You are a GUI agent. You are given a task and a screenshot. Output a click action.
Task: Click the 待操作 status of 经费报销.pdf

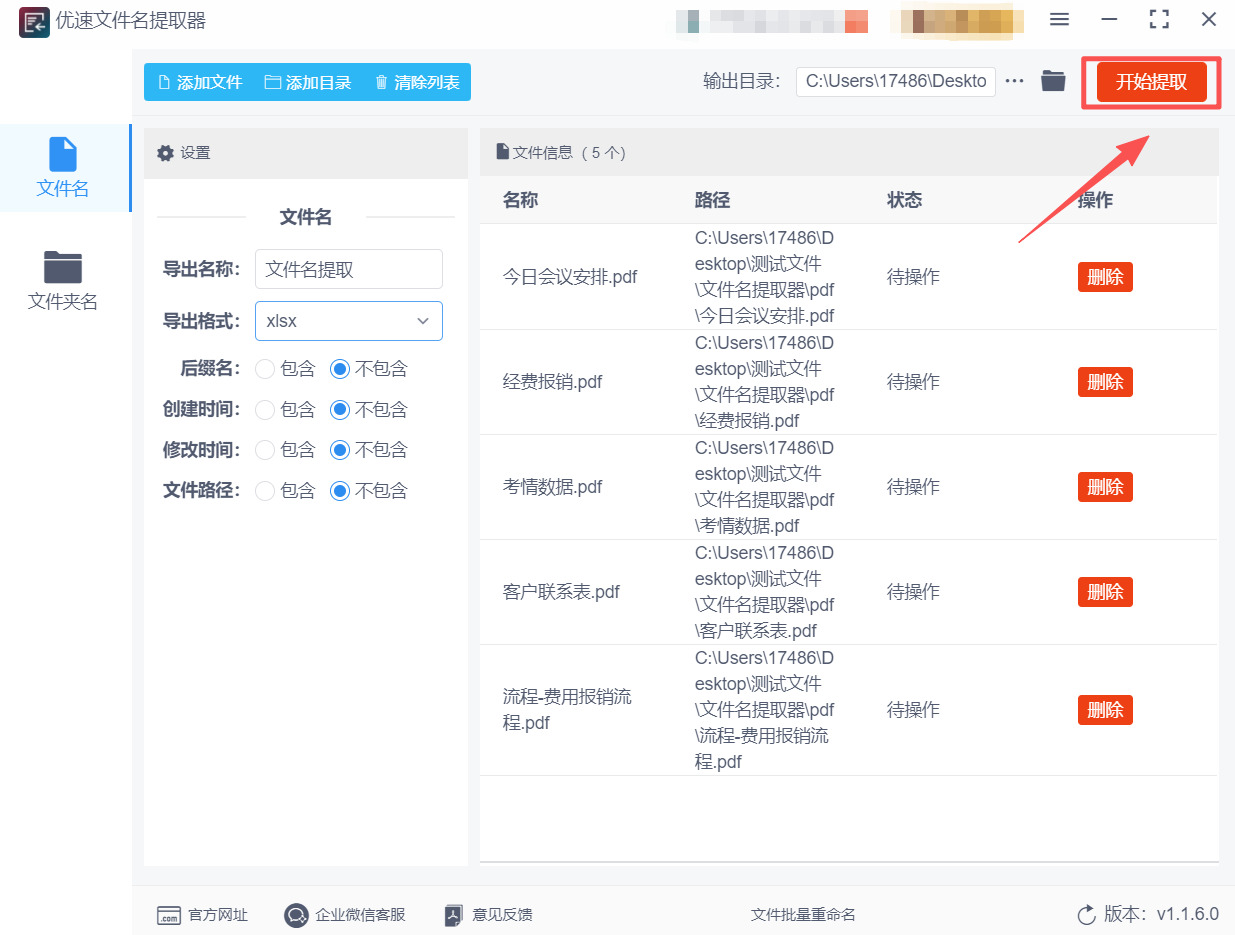pyautogui.click(x=913, y=382)
